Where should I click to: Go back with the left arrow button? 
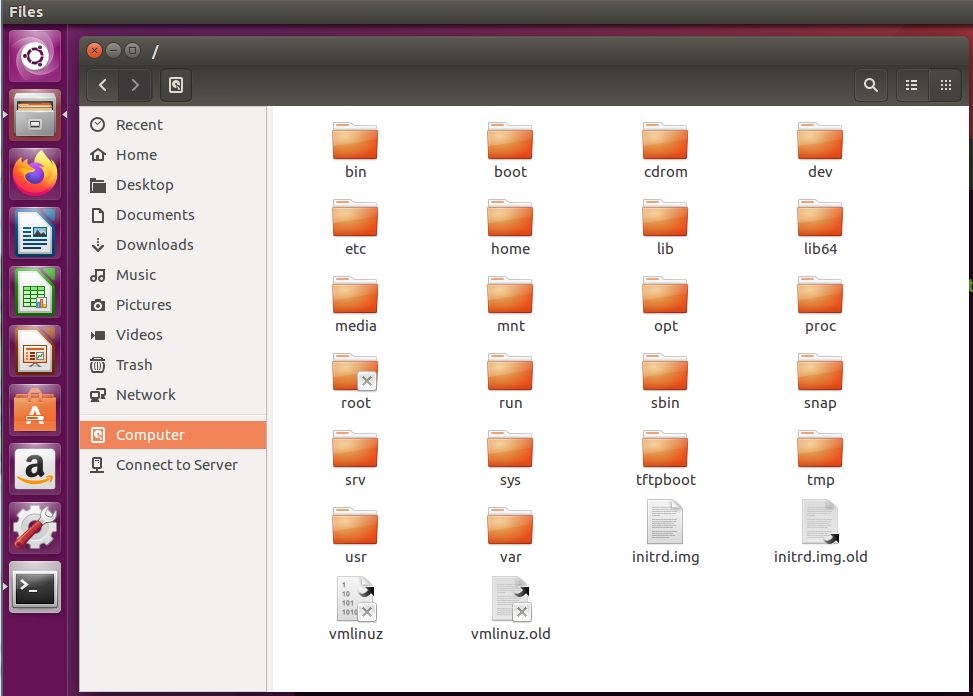coord(103,85)
